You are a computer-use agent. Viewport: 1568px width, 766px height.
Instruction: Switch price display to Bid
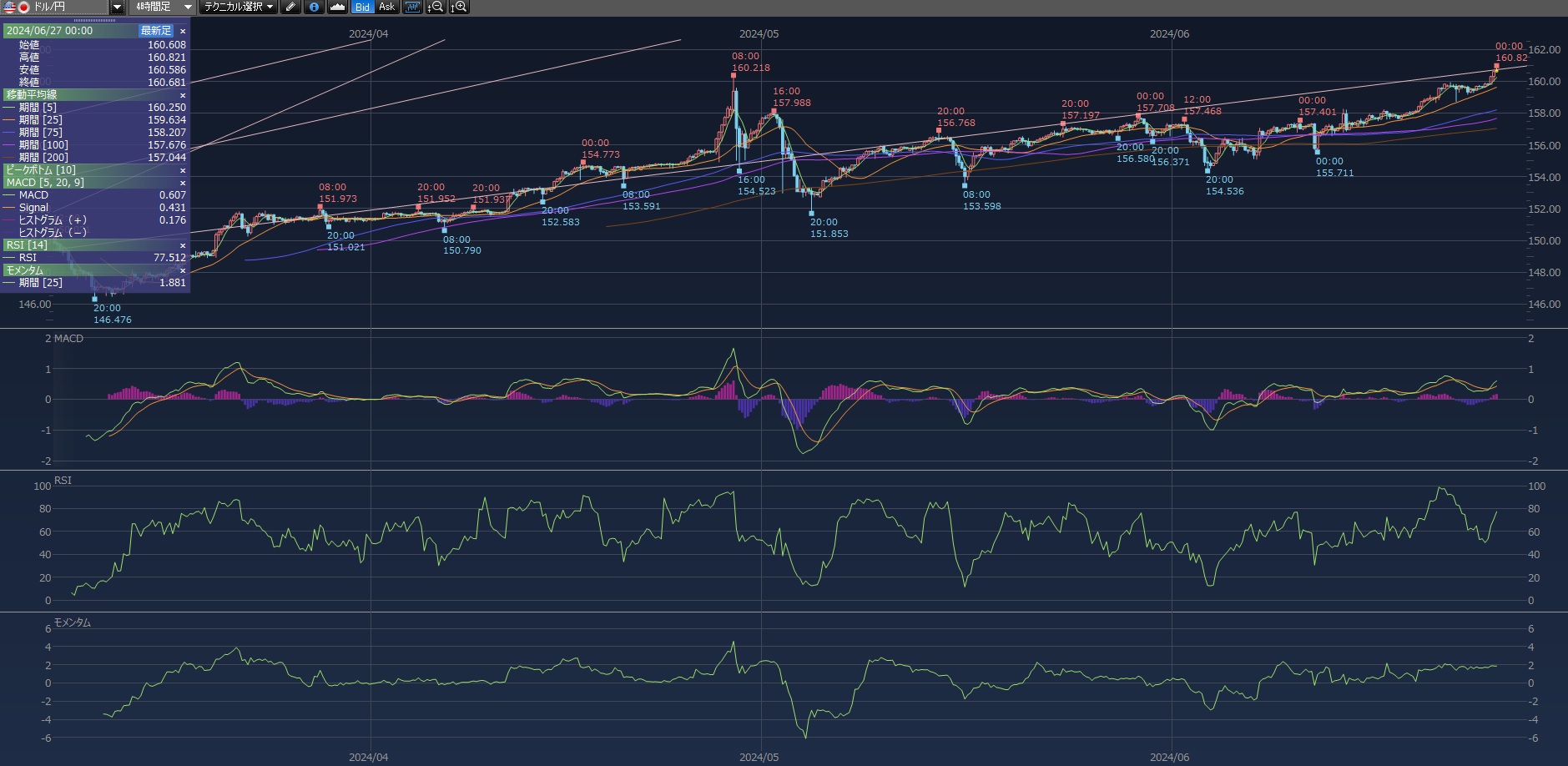[362, 7]
